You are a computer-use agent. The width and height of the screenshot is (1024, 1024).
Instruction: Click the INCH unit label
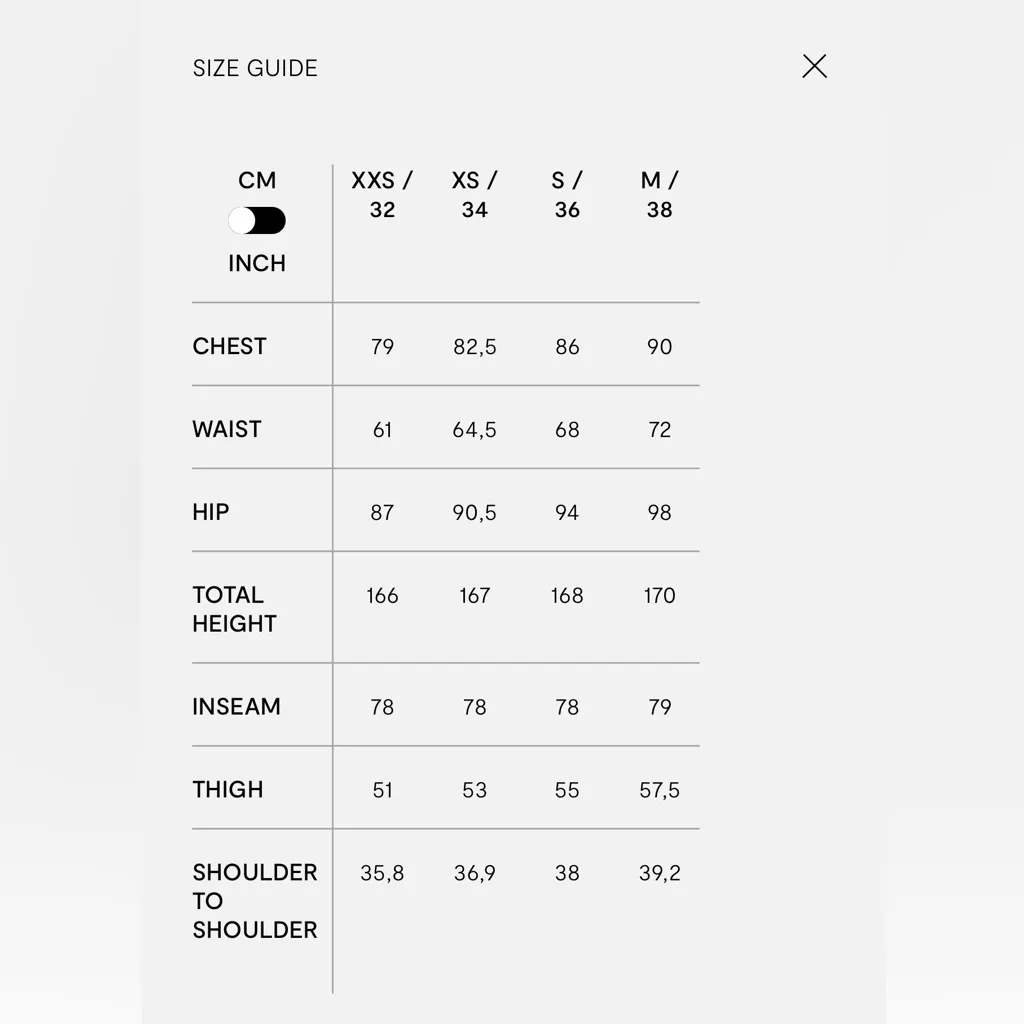pyautogui.click(x=257, y=263)
